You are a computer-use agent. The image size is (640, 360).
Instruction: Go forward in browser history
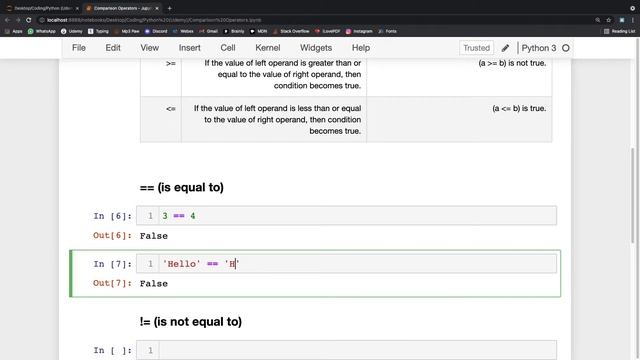pyautogui.click(x=18, y=20)
